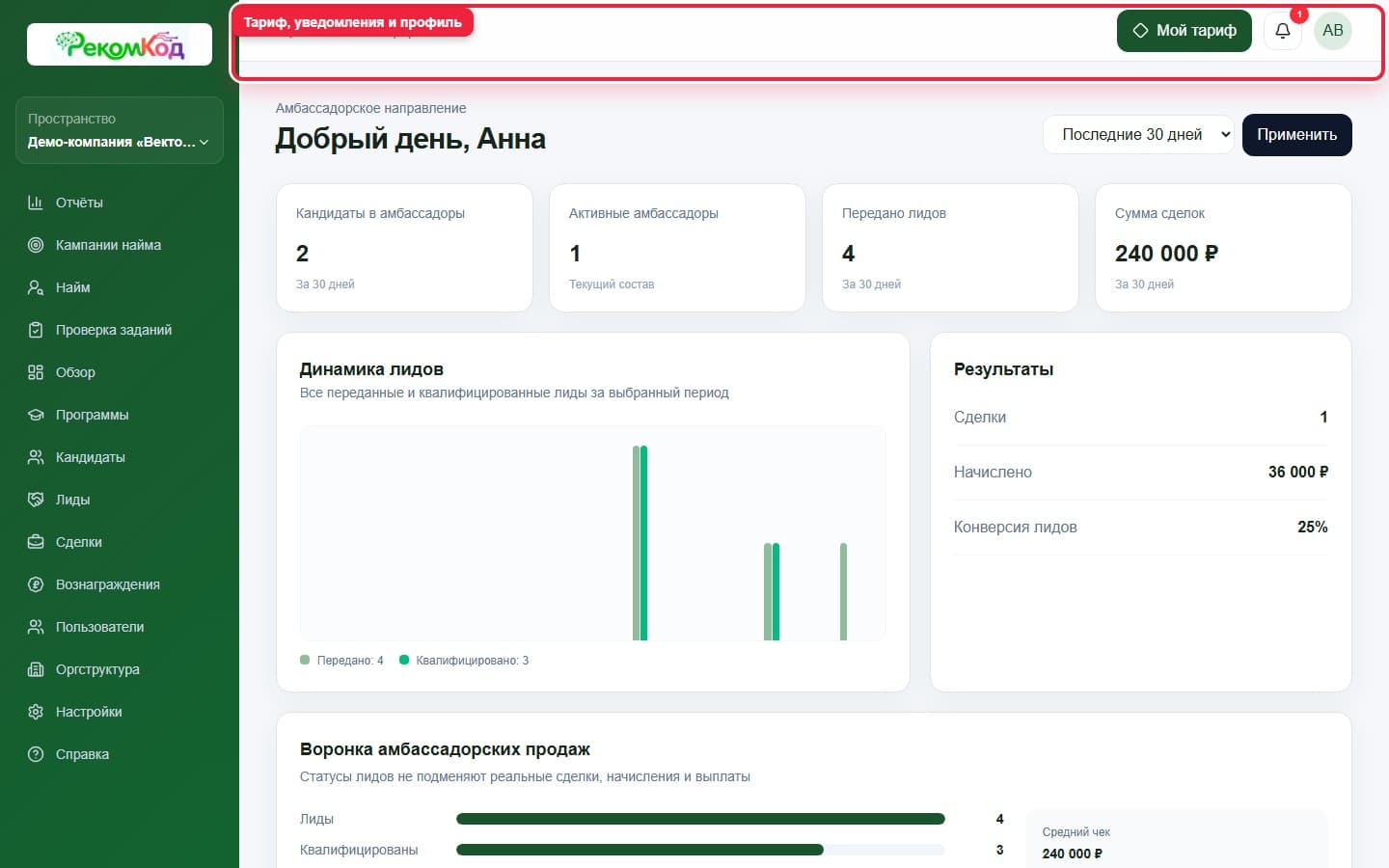Open Настройки page

(x=120, y=712)
